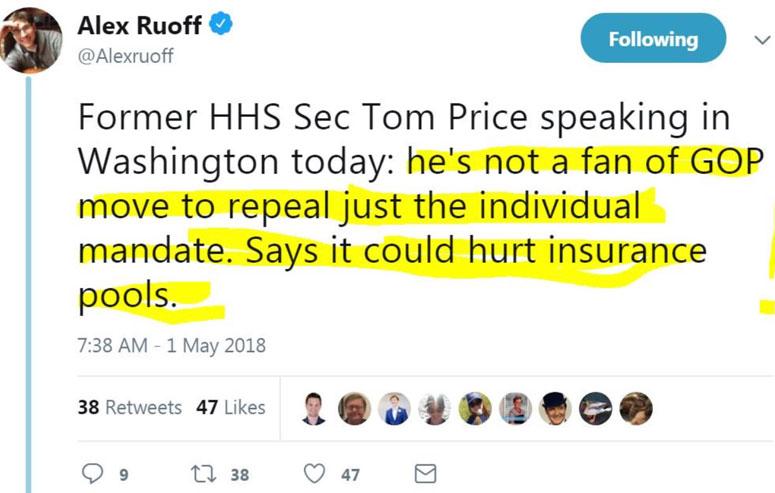Click the second liker avatar with glasses

354,408
